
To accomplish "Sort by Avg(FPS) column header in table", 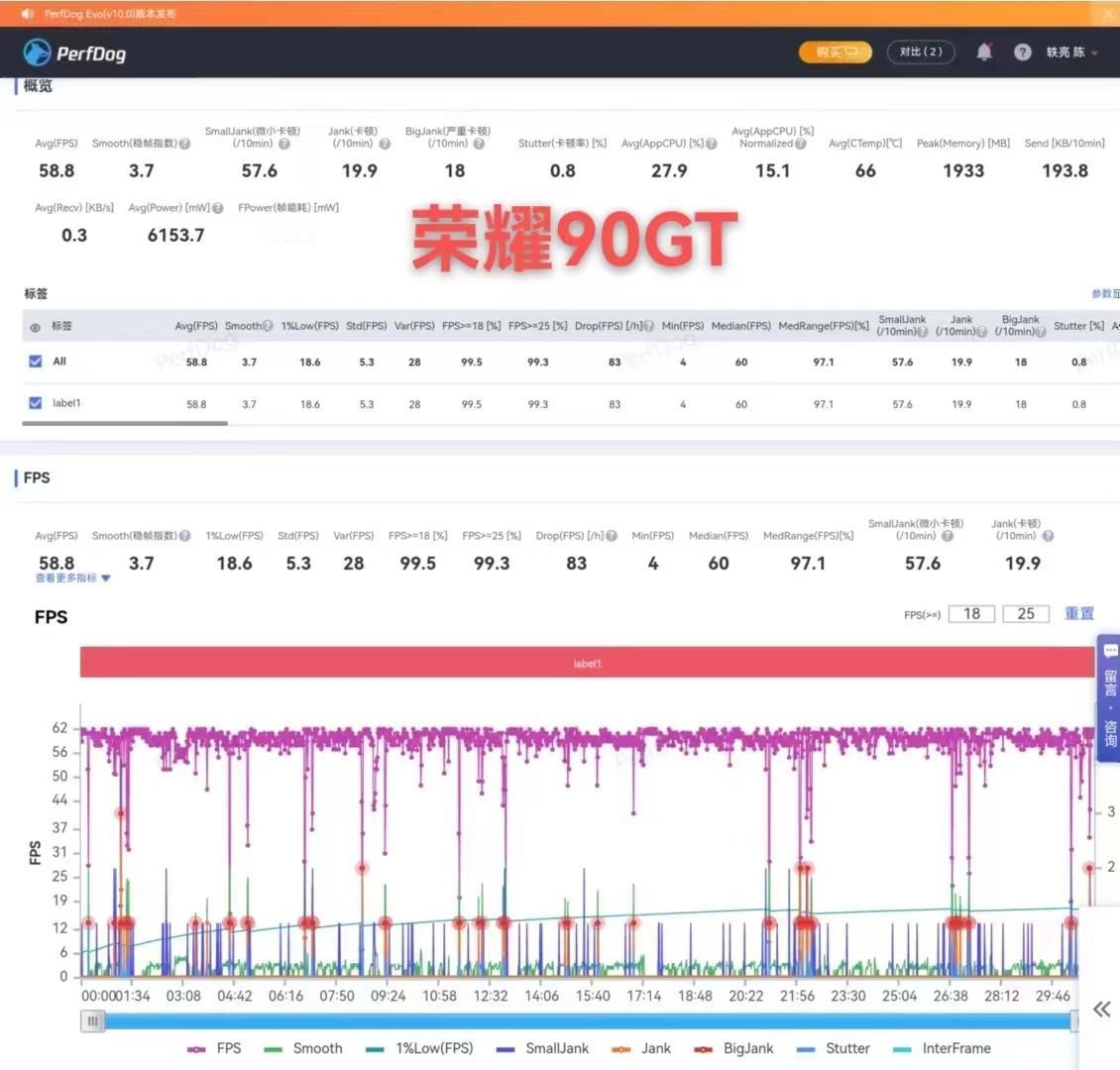I will [195, 326].
